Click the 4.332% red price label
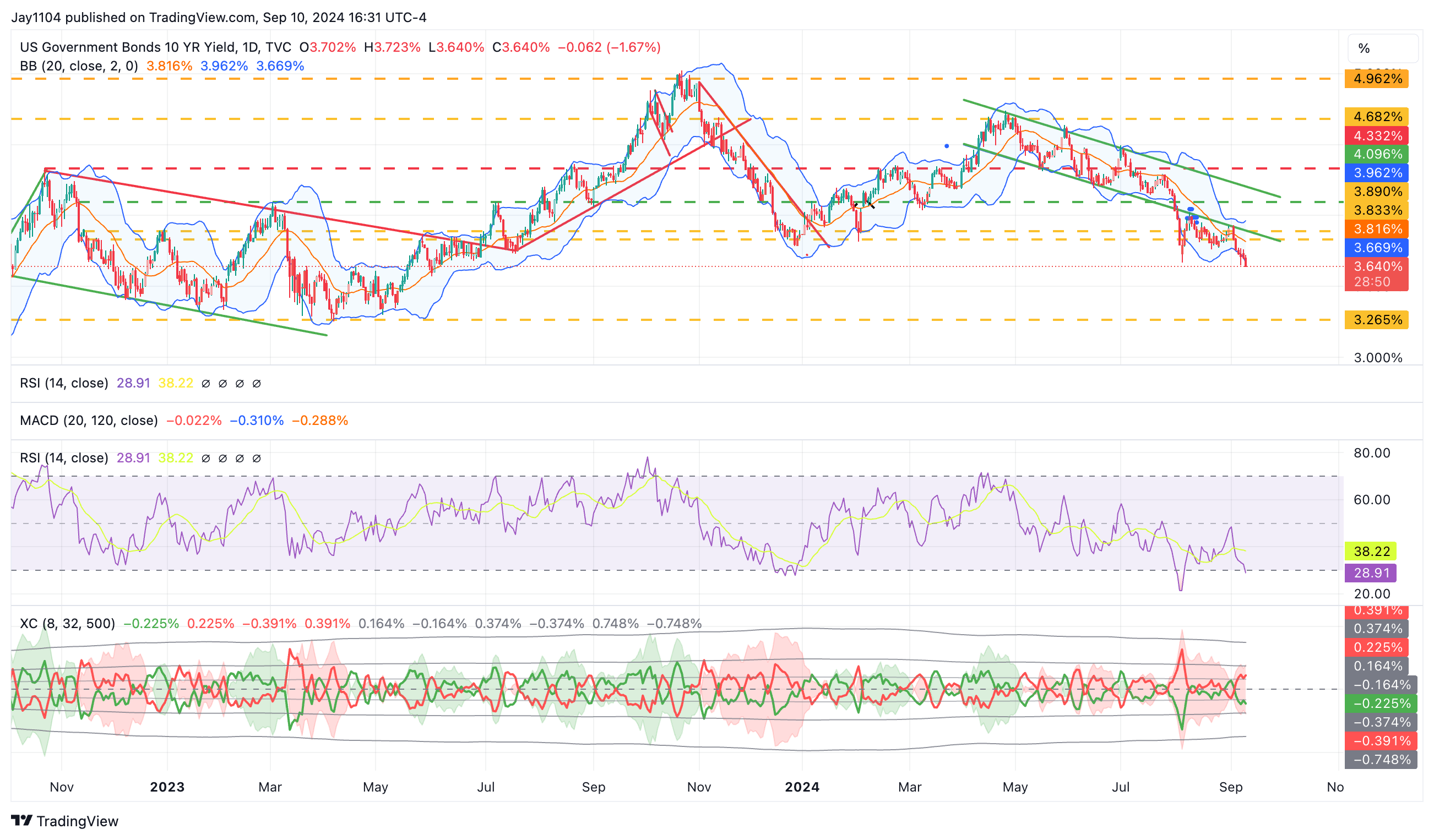The height and width of the screenshot is (840, 1434). pyautogui.click(x=1377, y=135)
